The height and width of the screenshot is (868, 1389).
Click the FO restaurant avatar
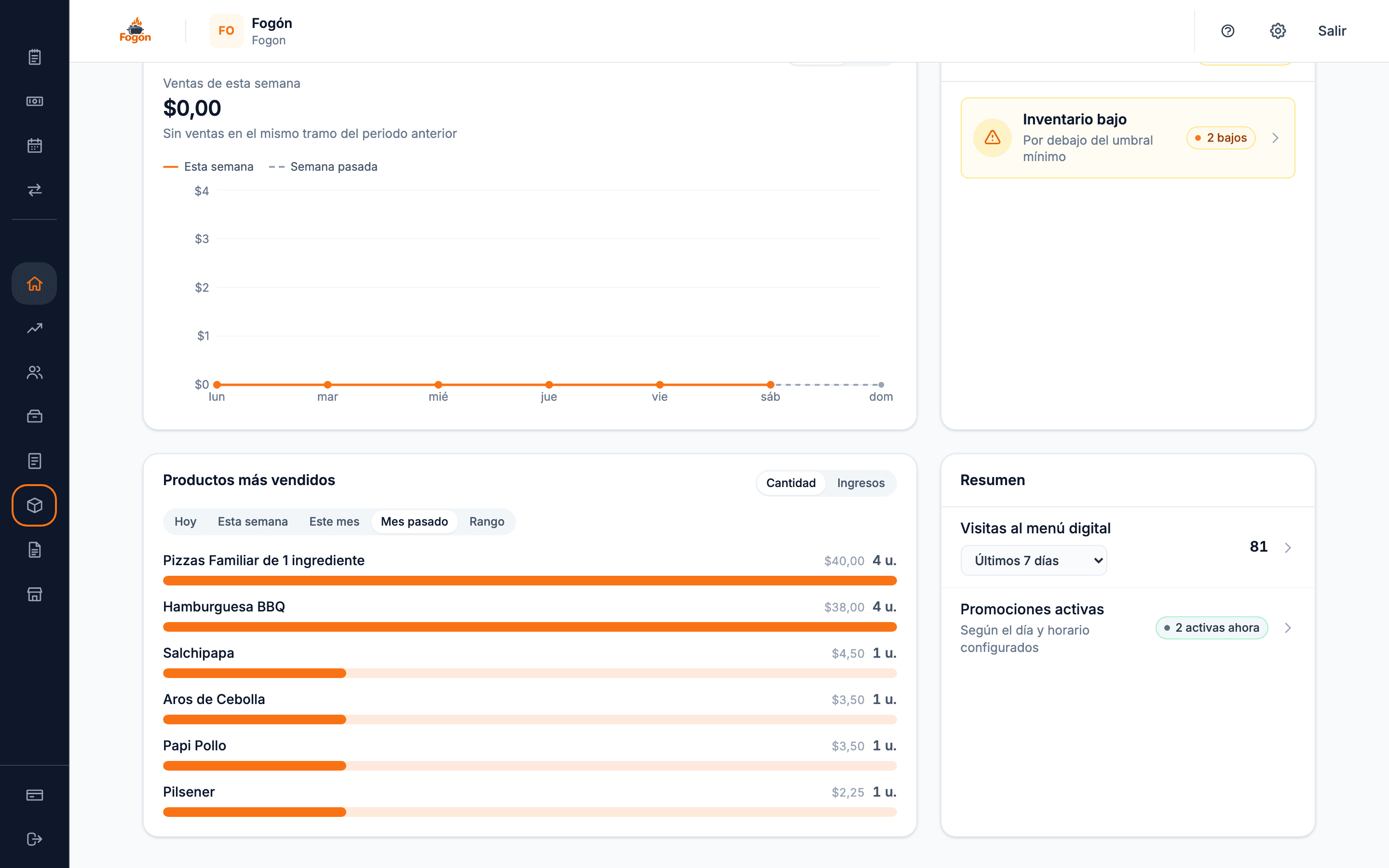226,31
